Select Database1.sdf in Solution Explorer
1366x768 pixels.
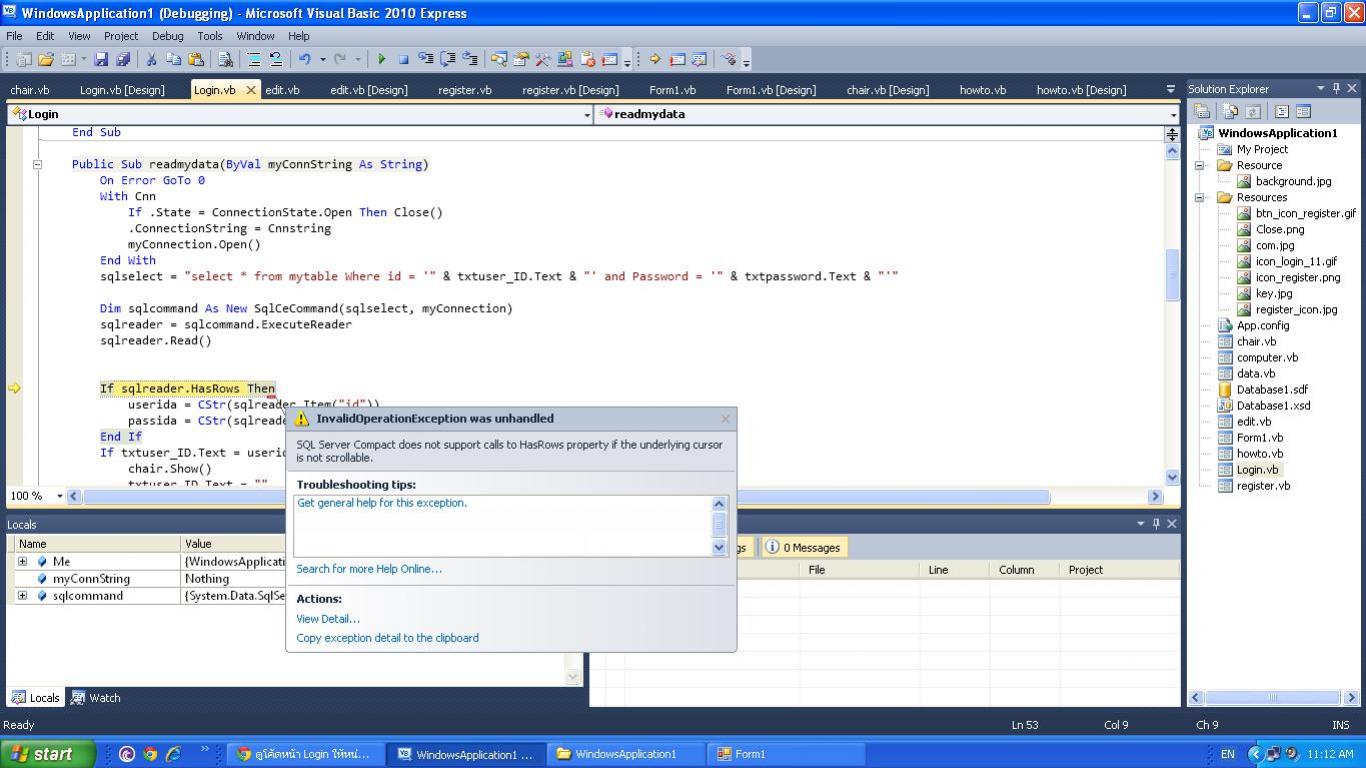click(1271, 390)
